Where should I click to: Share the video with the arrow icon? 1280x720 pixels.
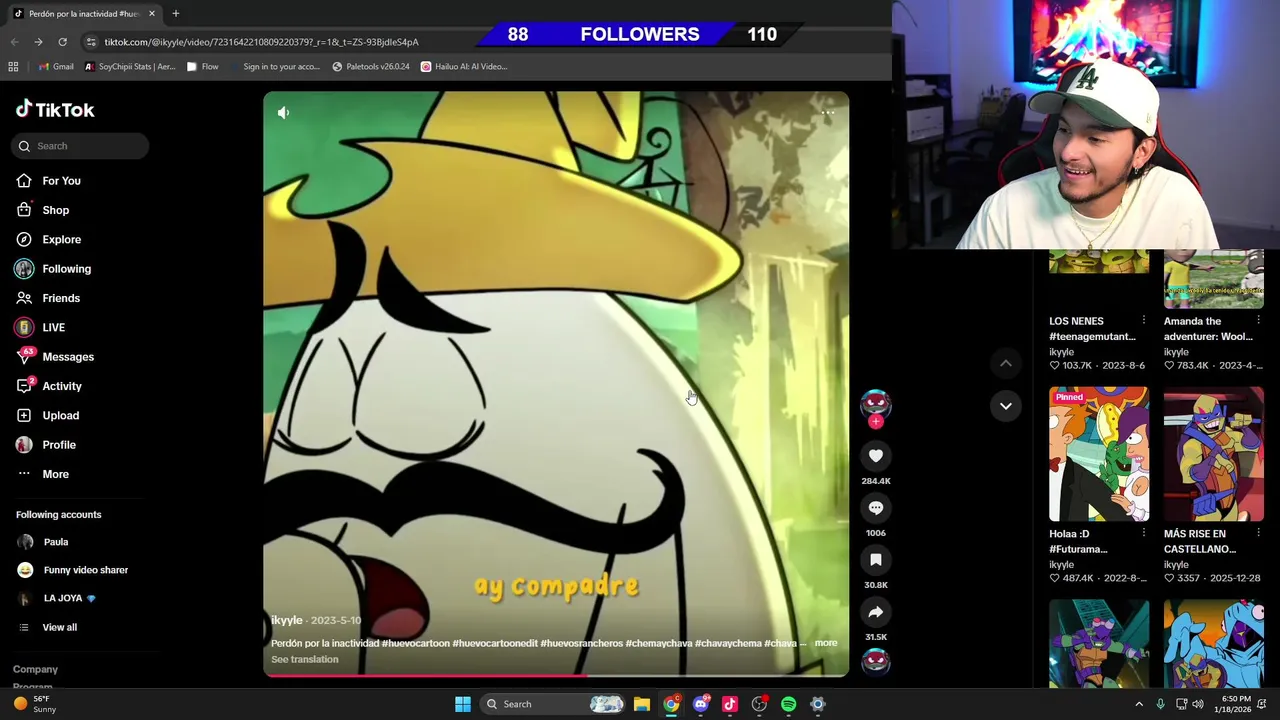[875, 612]
